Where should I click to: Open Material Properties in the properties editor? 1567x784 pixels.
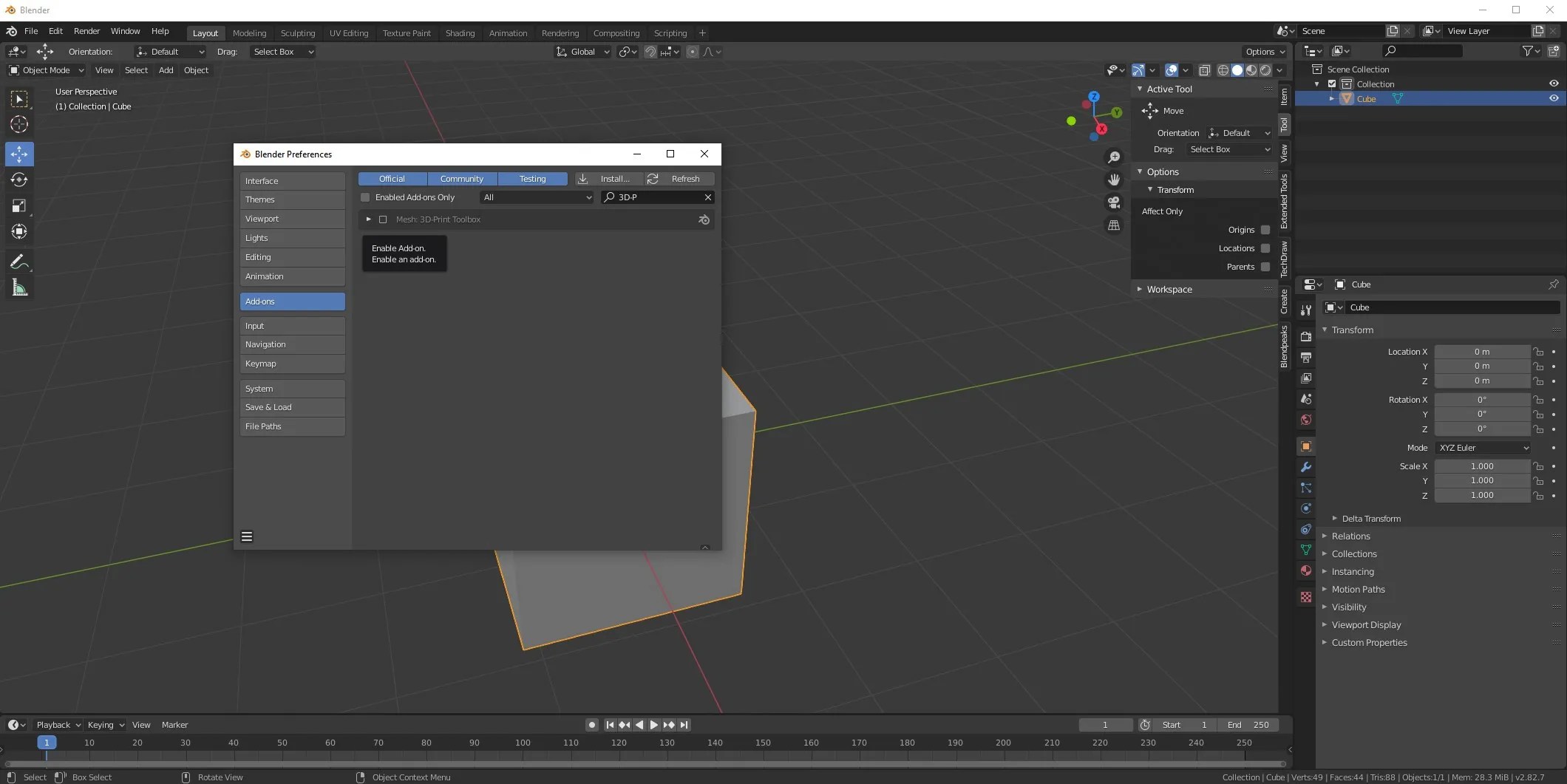(1305, 570)
